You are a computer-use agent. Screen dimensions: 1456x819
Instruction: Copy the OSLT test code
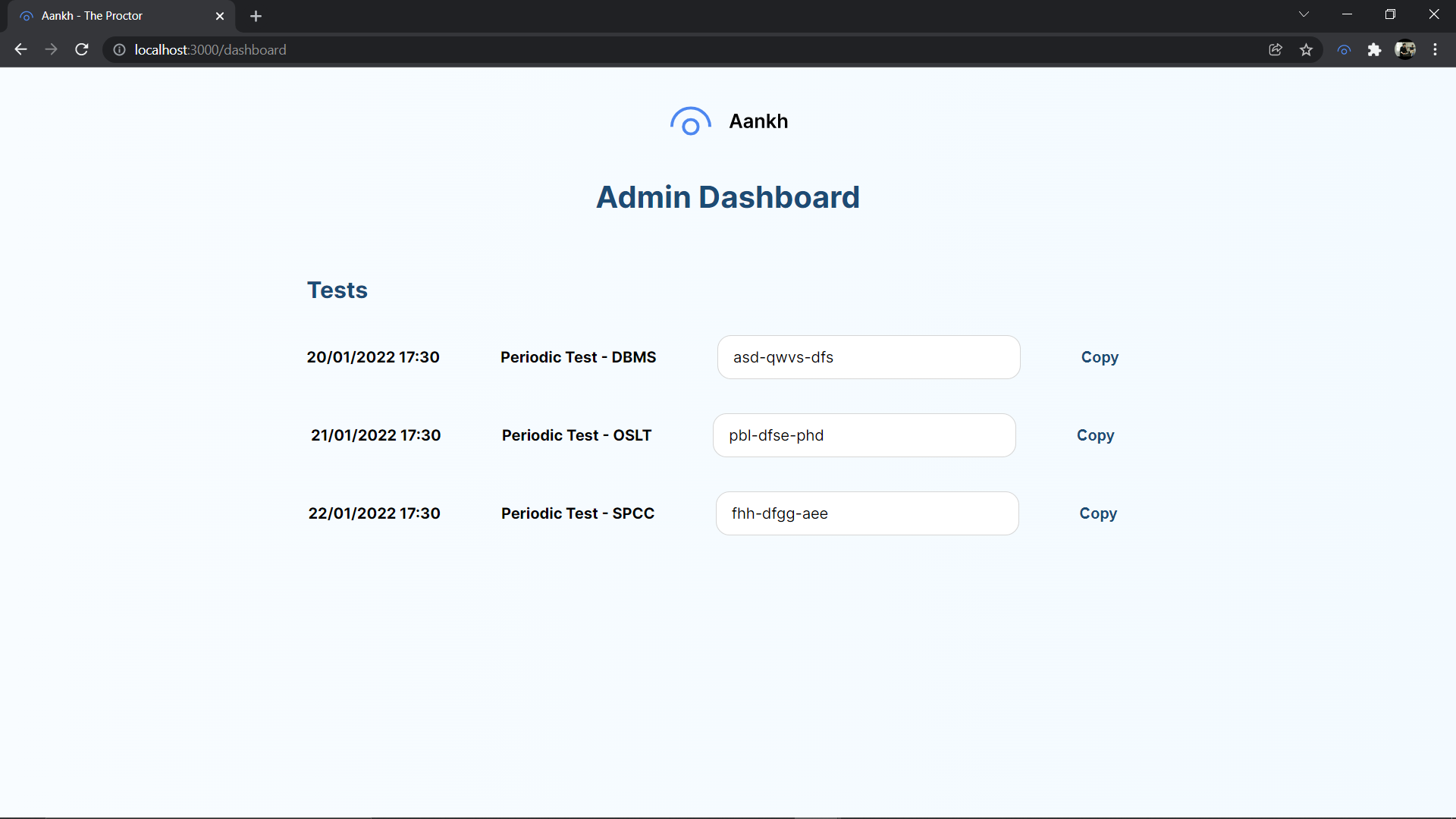tap(1095, 435)
